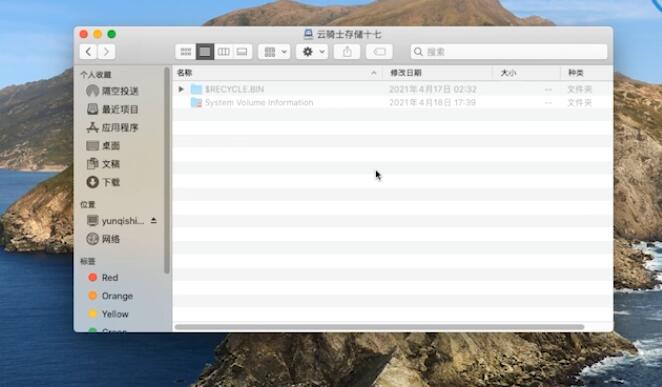662x387 pixels.
Task: Open 应用程序 Applications in sidebar
Action: pyautogui.click(x=112, y=127)
